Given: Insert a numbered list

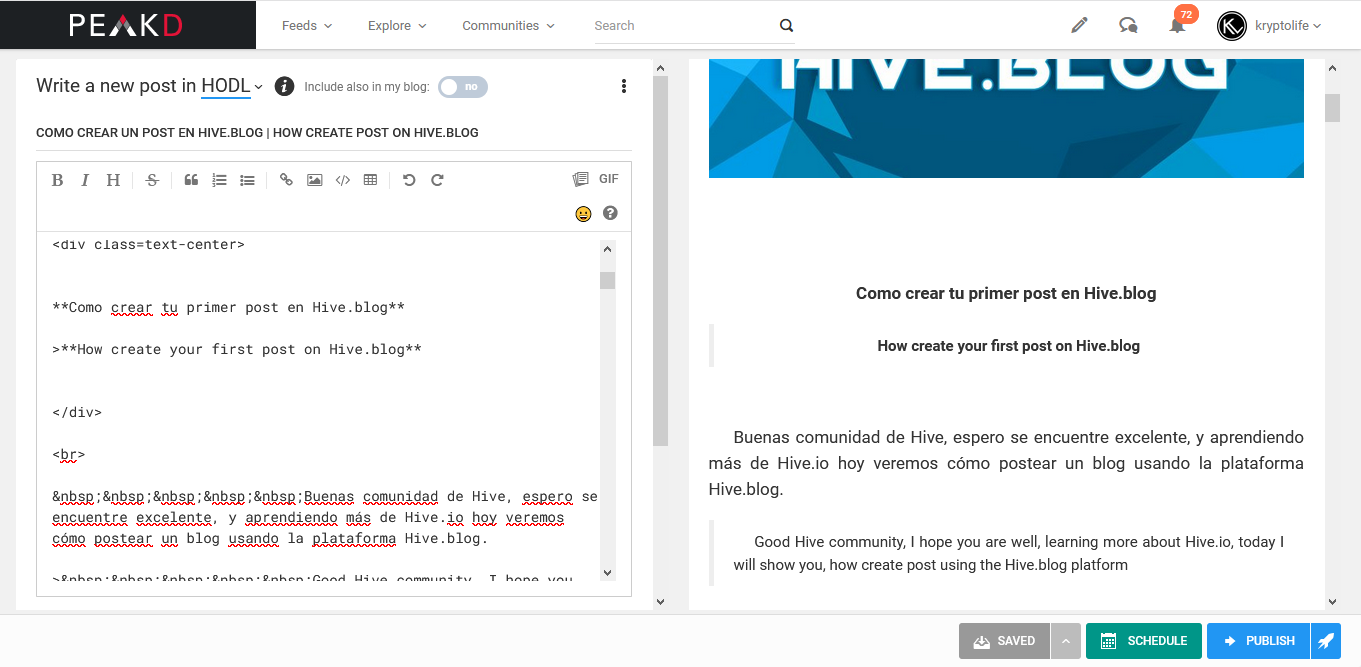Looking at the screenshot, I should click(x=219, y=180).
